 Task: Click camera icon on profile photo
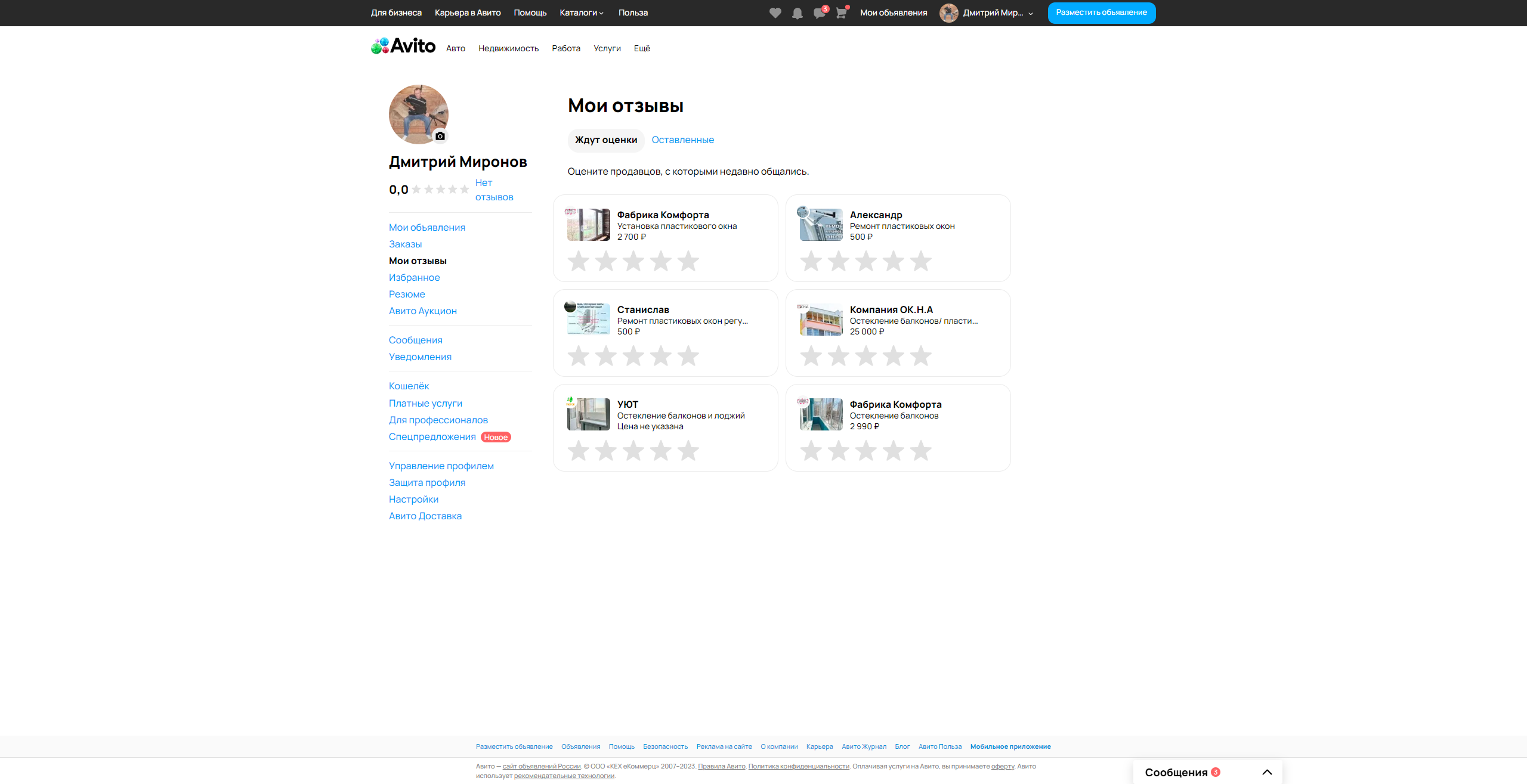440,136
